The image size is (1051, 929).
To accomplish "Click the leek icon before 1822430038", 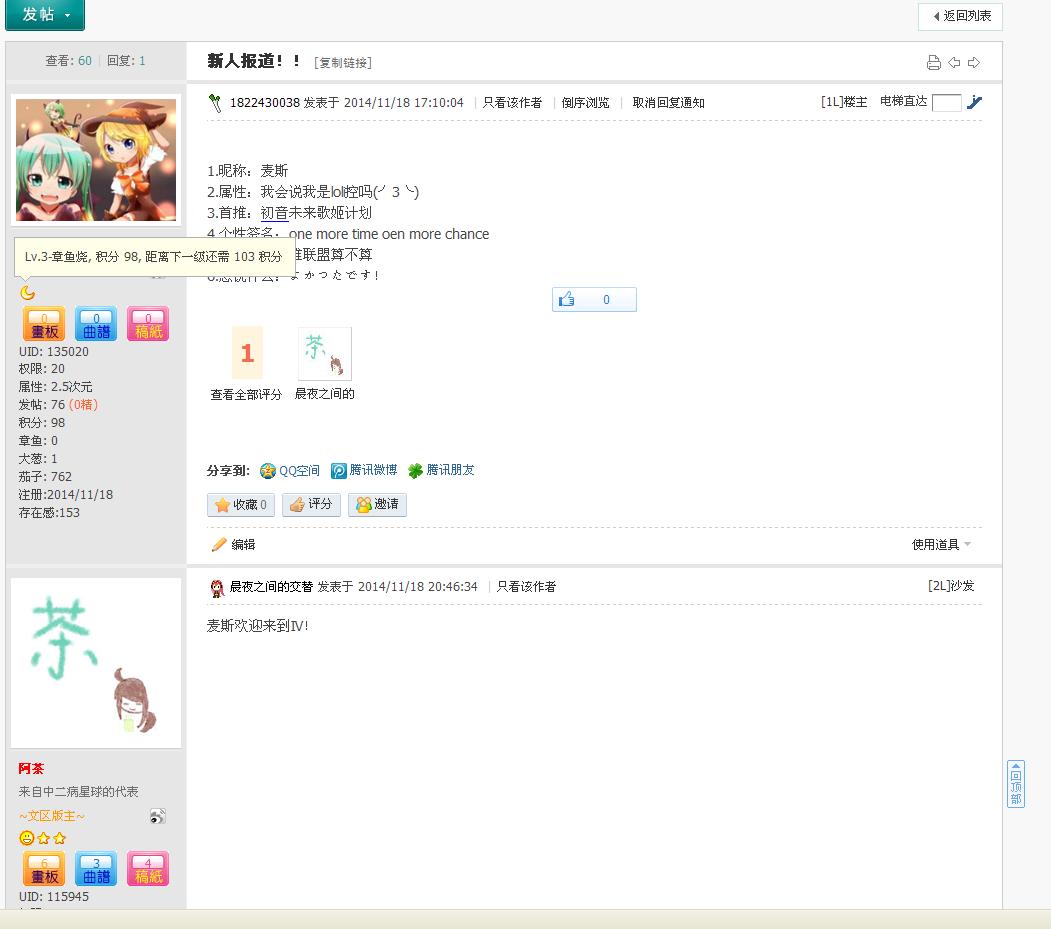I will pos(215,103).
